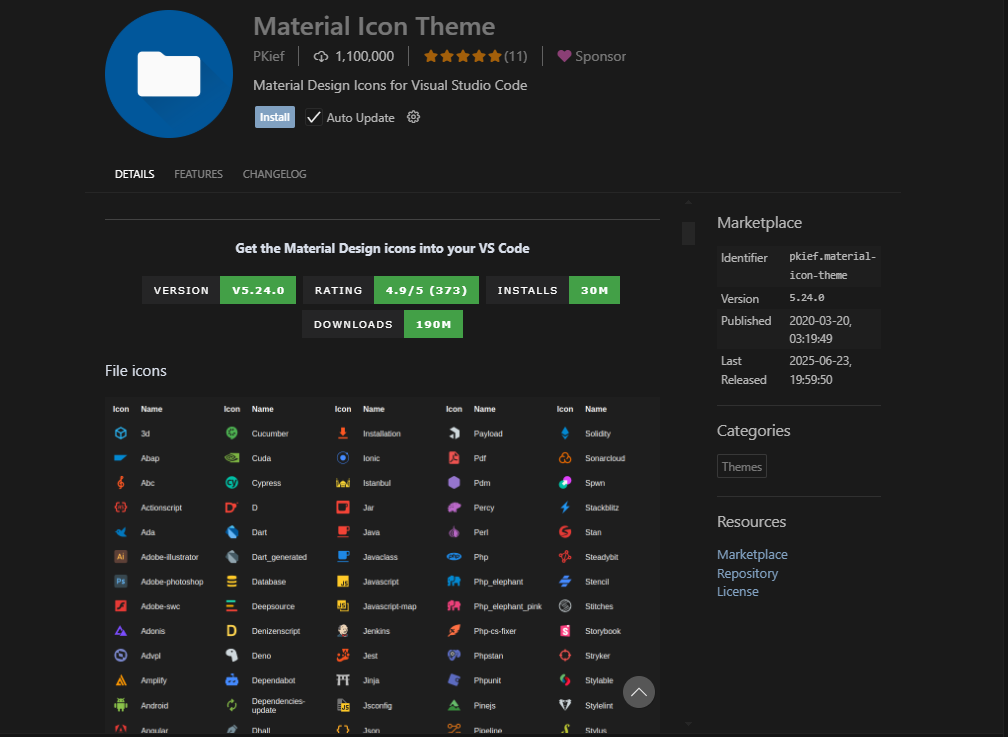Viewport: 1008px width, 737px height.
Task: Click the Cypress file icon
Action: (x=232, y=483)
